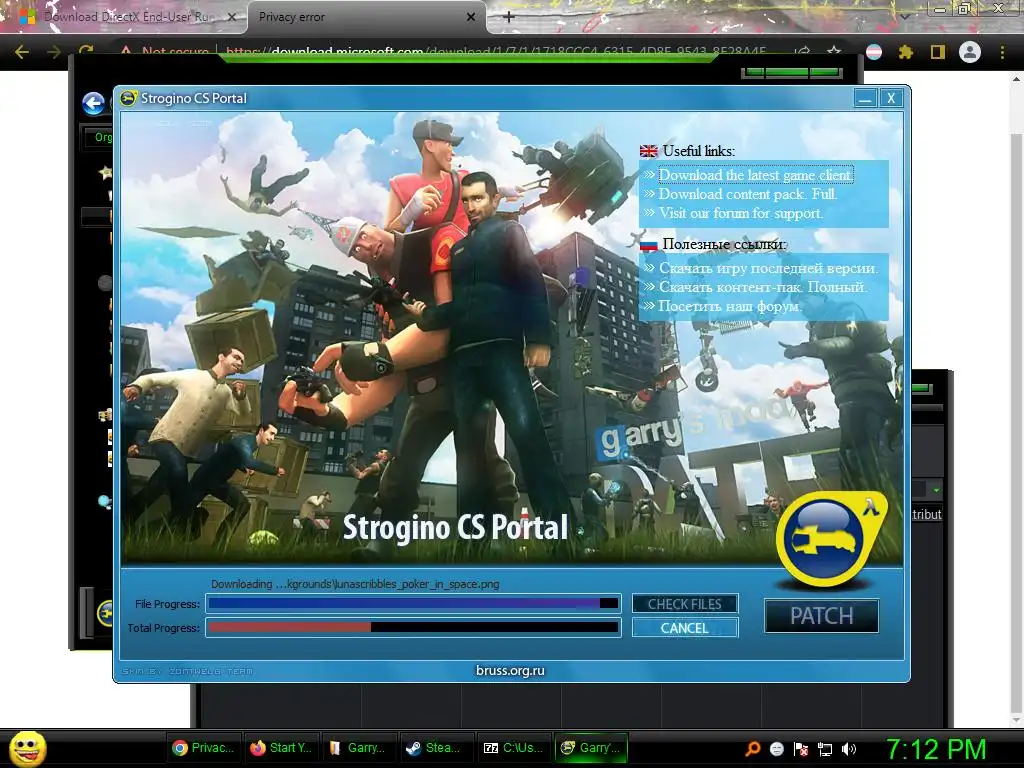Image resolution: width=1024 pixels, height=768 pixels.
Task: Click the network tray icon
Action: click(x=825, y=748)
